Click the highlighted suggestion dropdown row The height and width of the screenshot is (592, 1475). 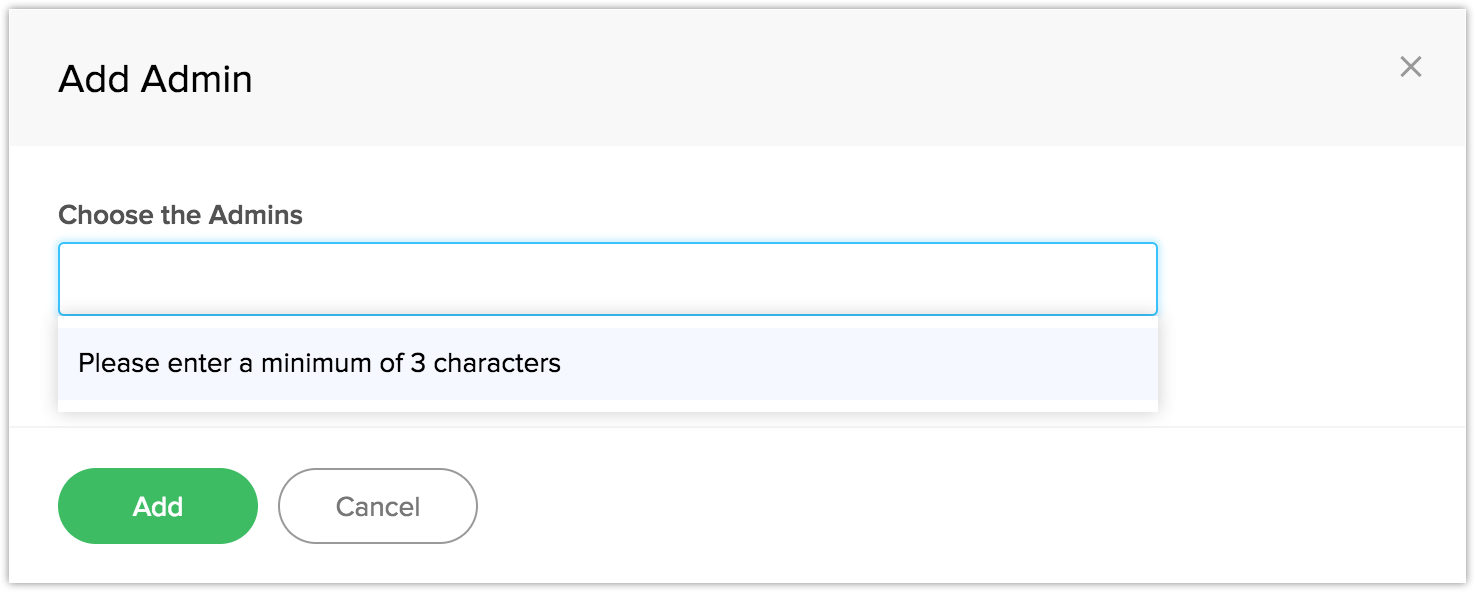tap(607, 363)
